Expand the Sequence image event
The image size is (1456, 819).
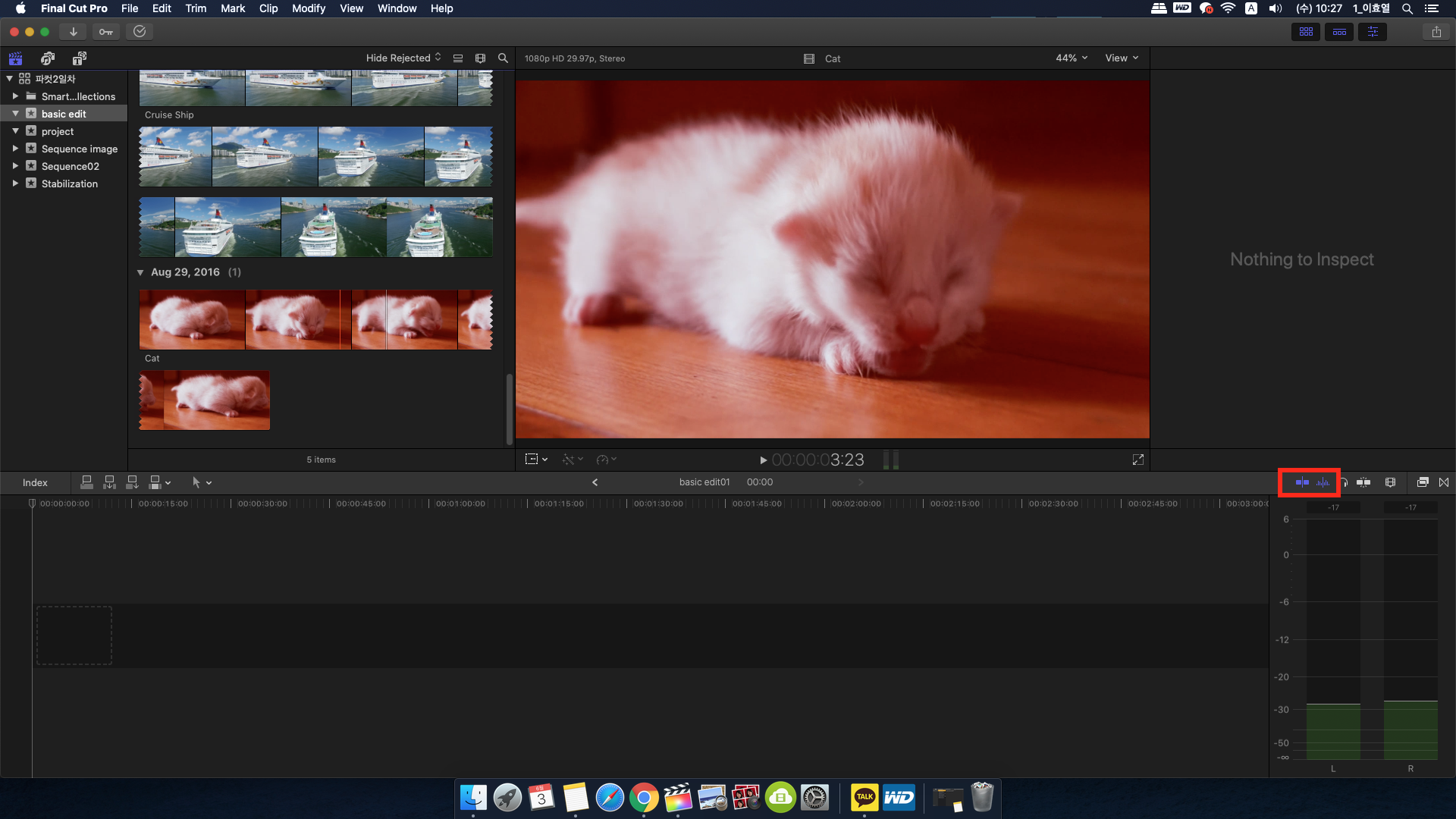15,149
